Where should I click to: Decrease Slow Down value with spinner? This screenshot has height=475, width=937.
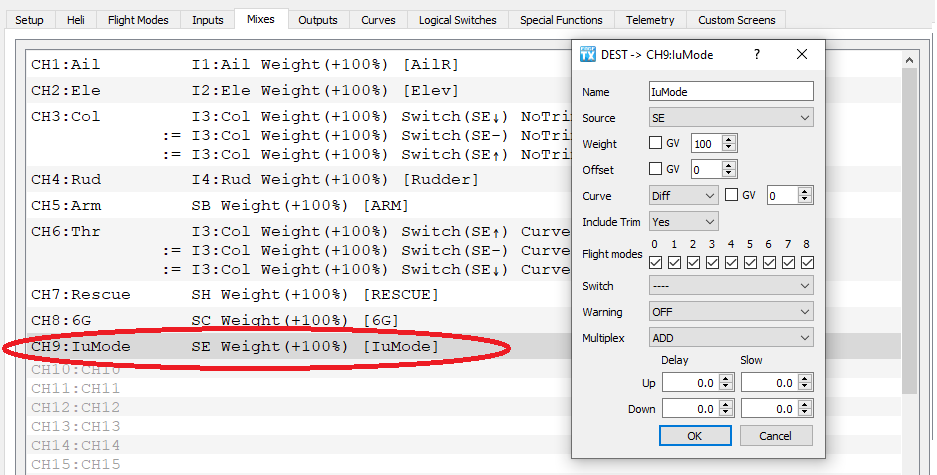(806, 413)
